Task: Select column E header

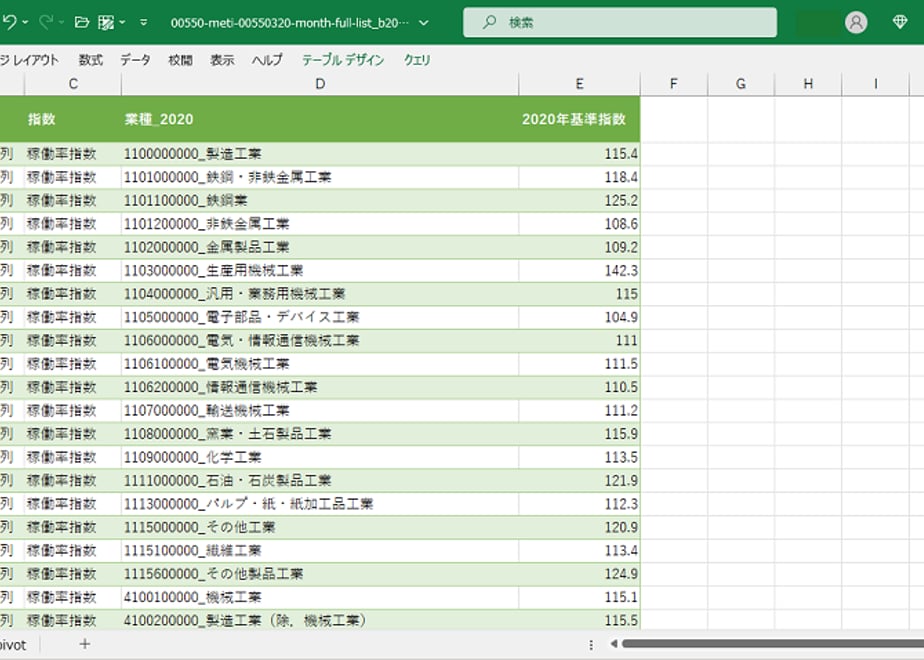Action: pos(580,84)
